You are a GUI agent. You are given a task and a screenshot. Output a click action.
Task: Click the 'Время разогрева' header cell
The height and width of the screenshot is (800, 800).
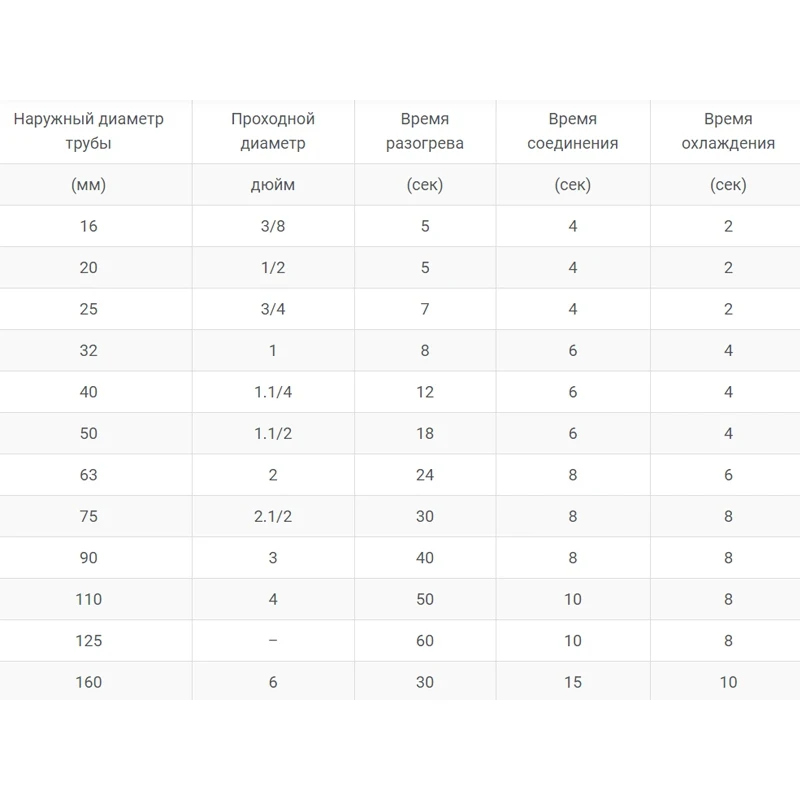(425, 131)
